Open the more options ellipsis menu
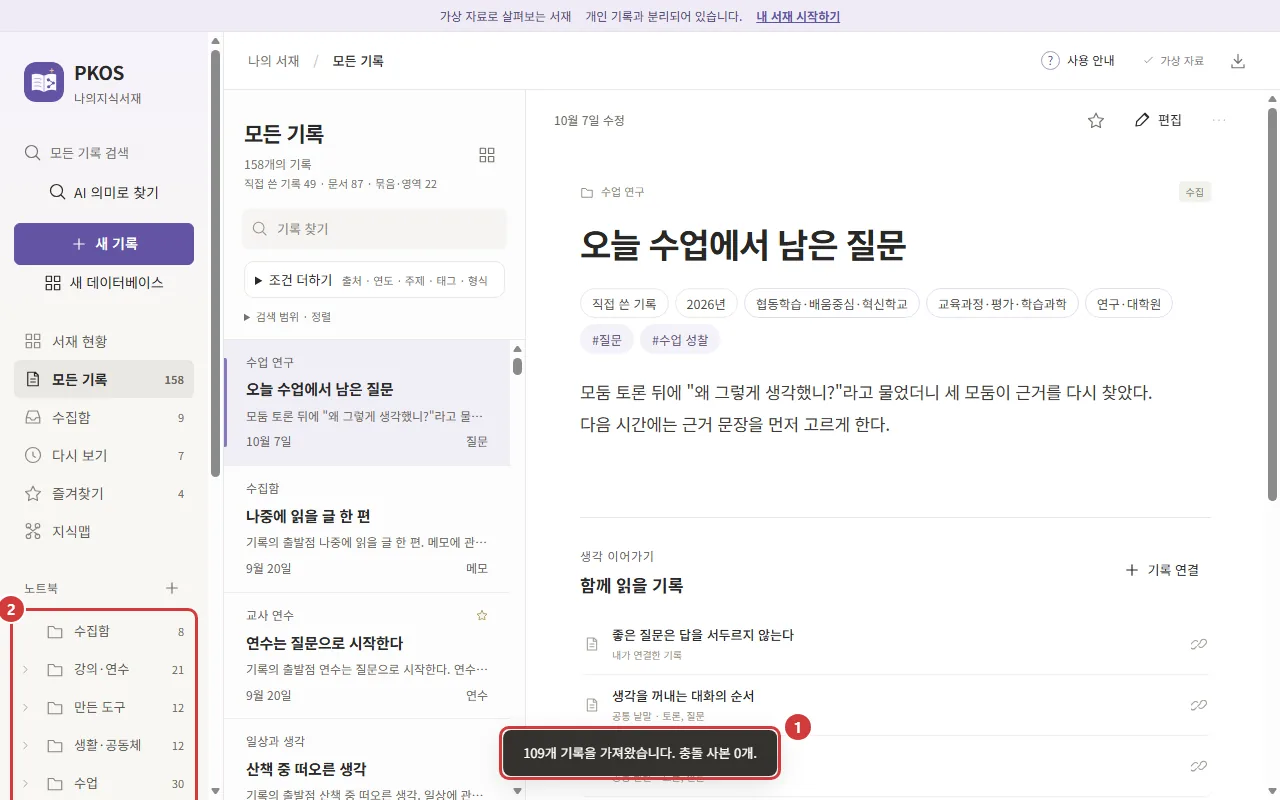The image size is (1280, 800). pyautogui.click(x=1219, y=120)
